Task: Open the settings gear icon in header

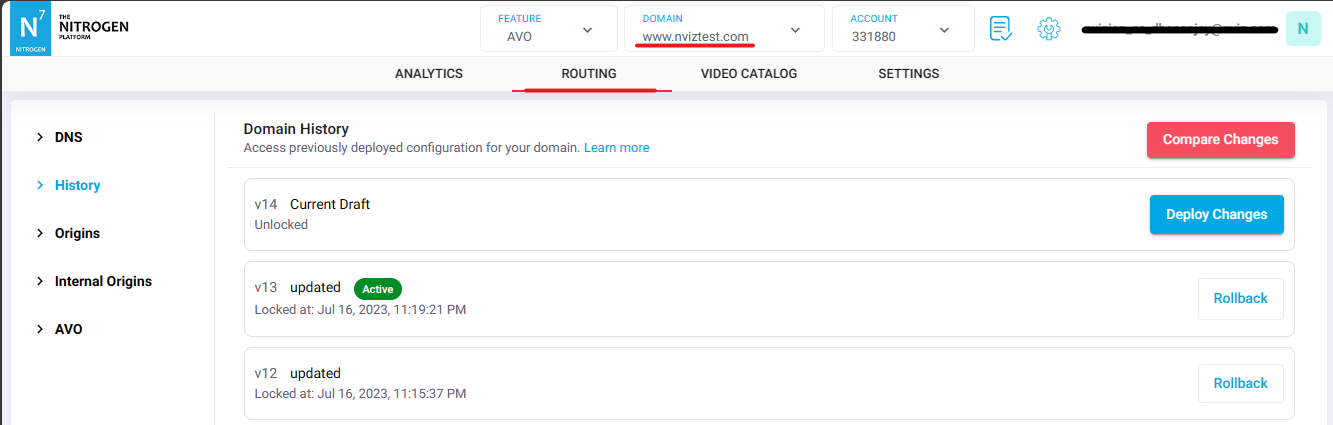Action: tap(1048, 29)
